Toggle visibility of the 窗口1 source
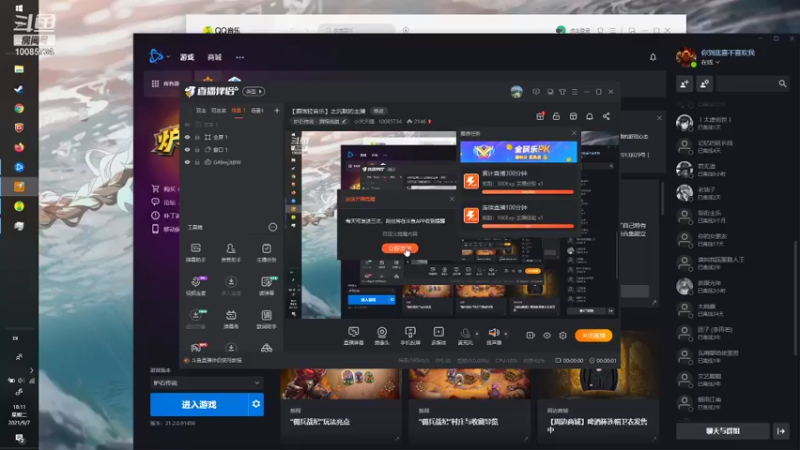 coord(187,149)
